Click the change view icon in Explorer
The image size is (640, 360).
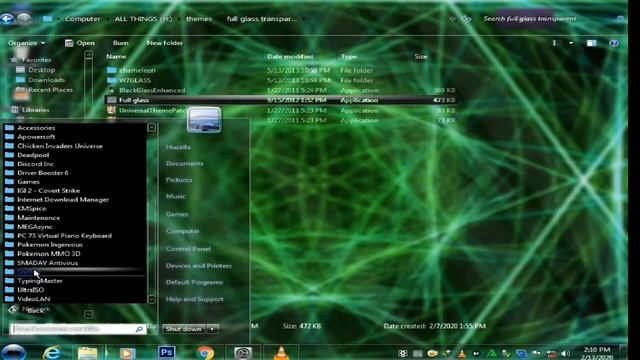click(555, 43)
